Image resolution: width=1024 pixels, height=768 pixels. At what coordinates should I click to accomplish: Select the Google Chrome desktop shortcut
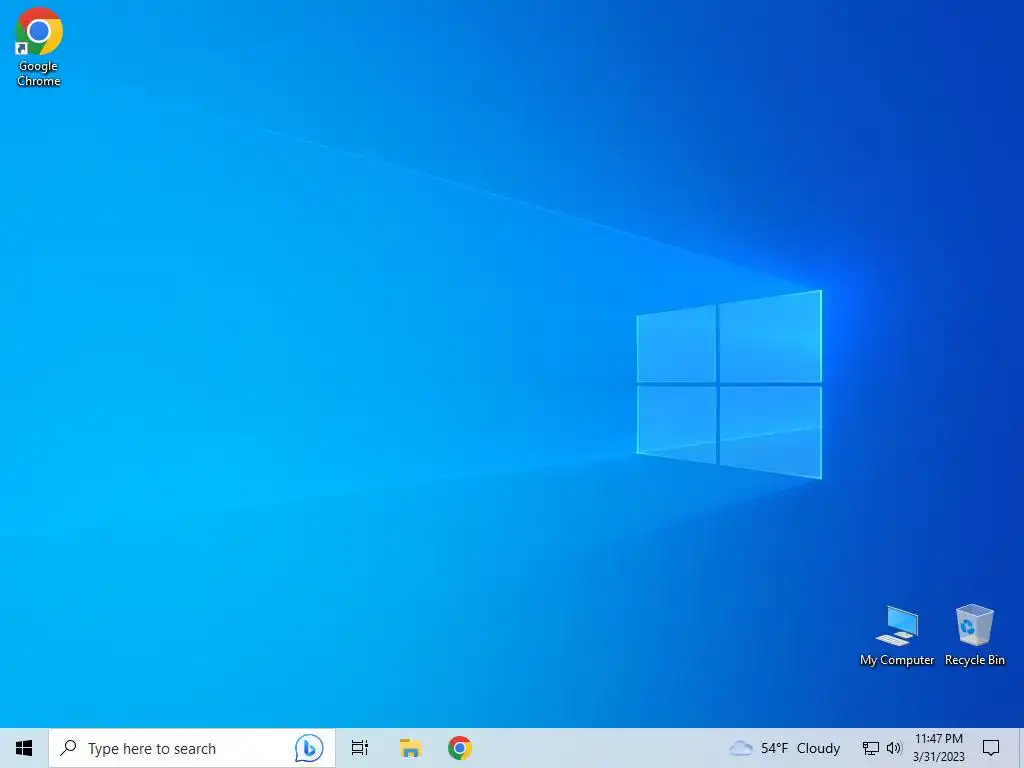point(39,47)
